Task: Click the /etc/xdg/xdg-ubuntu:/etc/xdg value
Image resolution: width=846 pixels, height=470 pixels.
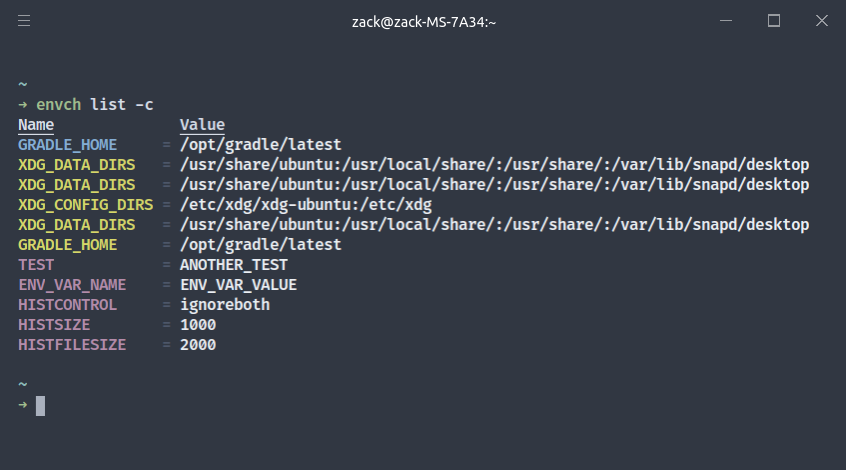Action: point(306,205)
